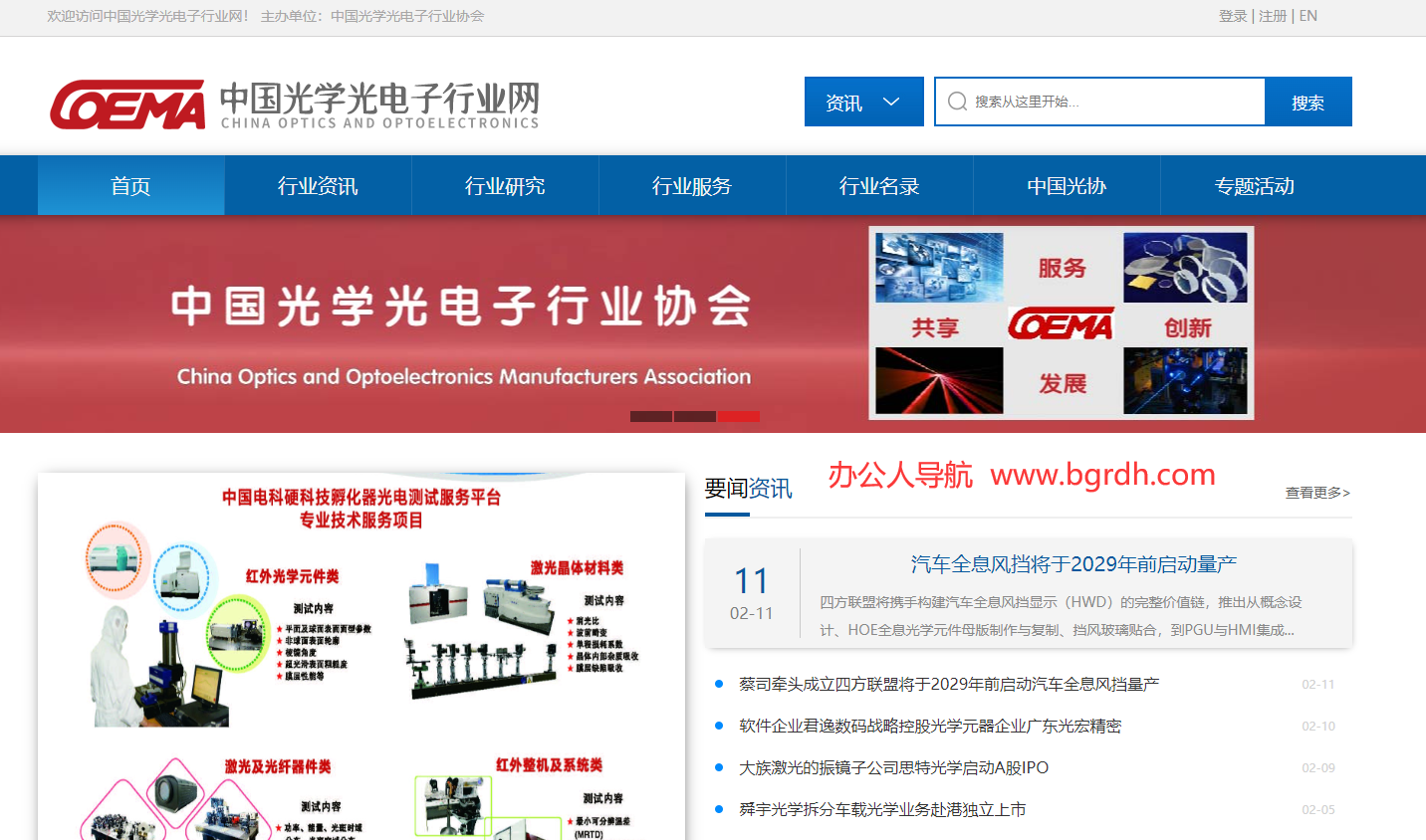Click the screens collage image in banner
Image resolution: width=1426 pixels, height=840 pixels.
[x=939, y=268]
